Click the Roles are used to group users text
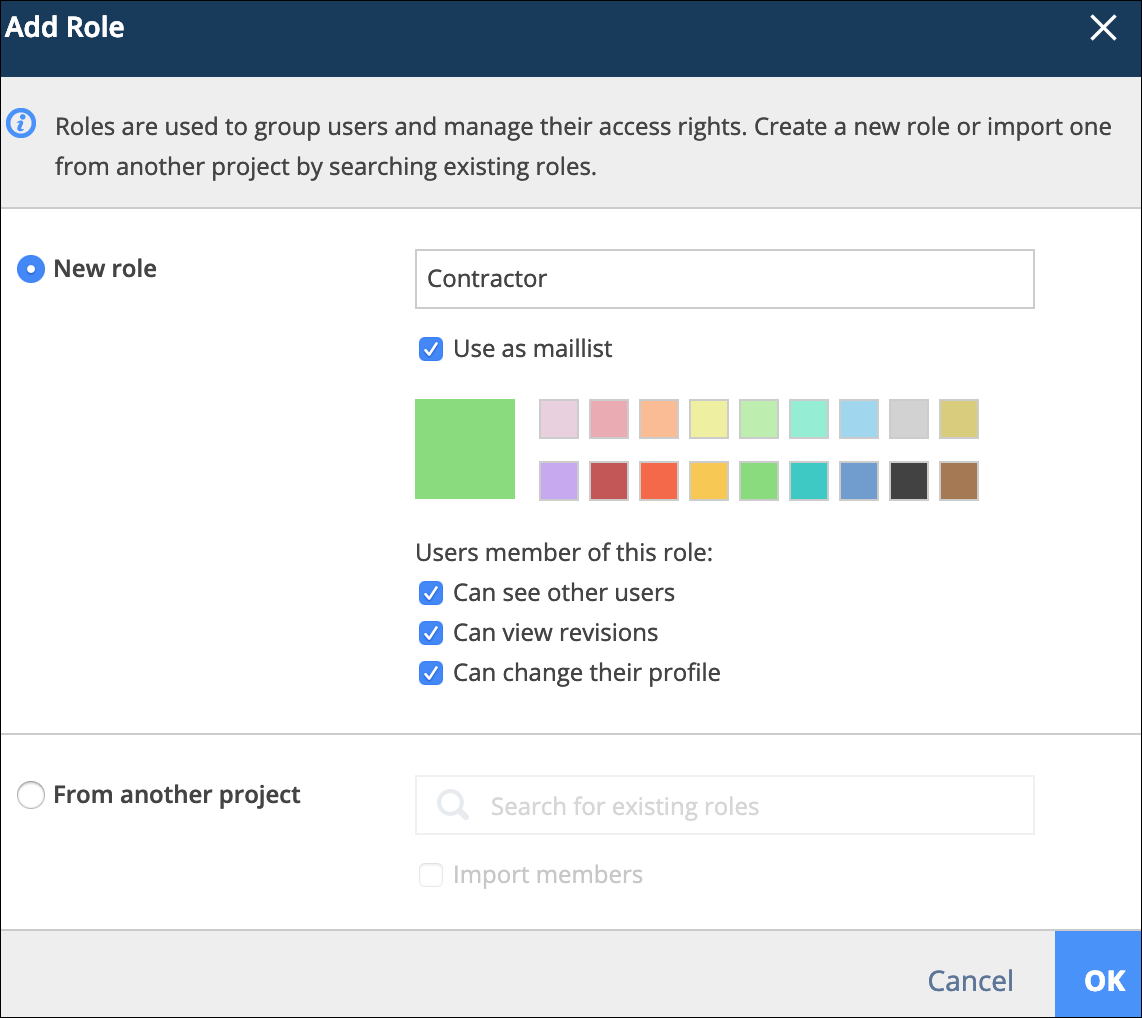 [x=583, y=146]
